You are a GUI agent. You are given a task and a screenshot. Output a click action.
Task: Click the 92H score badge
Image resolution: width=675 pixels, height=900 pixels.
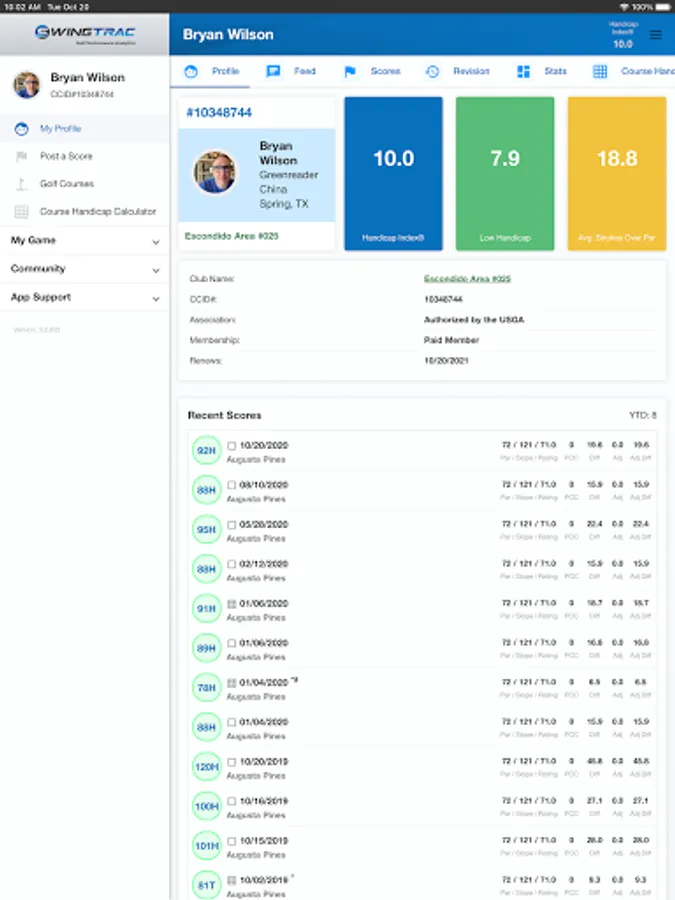pyautogui.click(x=207, y=452)
